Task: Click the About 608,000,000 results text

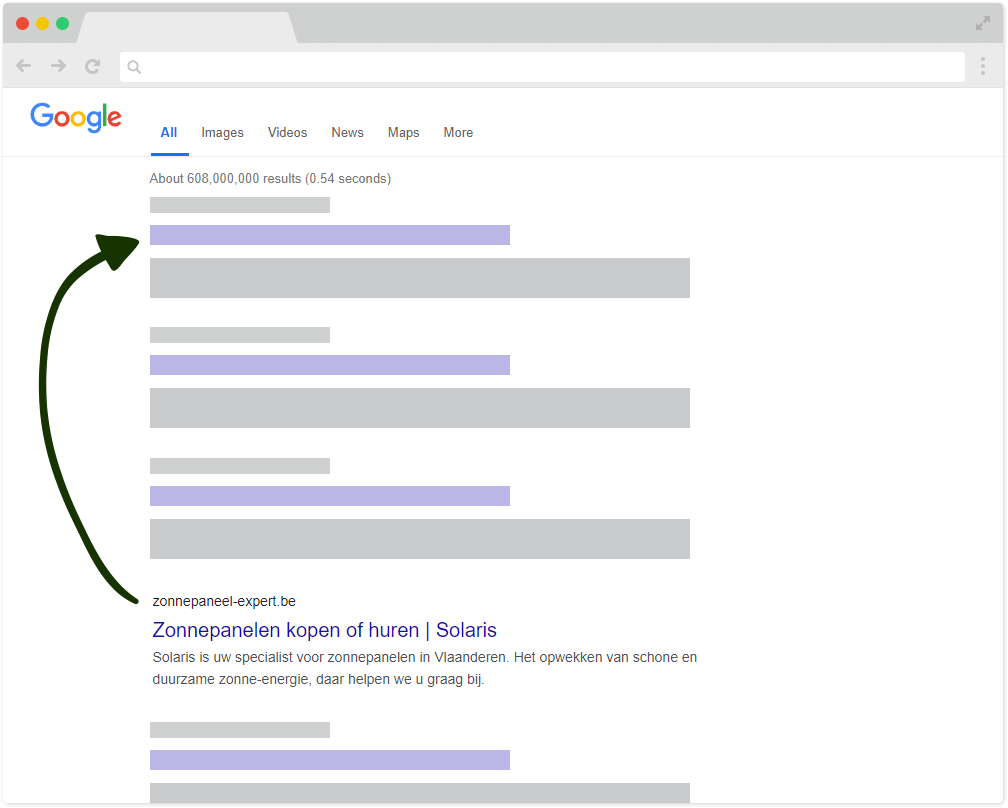Action: point(270,178)
